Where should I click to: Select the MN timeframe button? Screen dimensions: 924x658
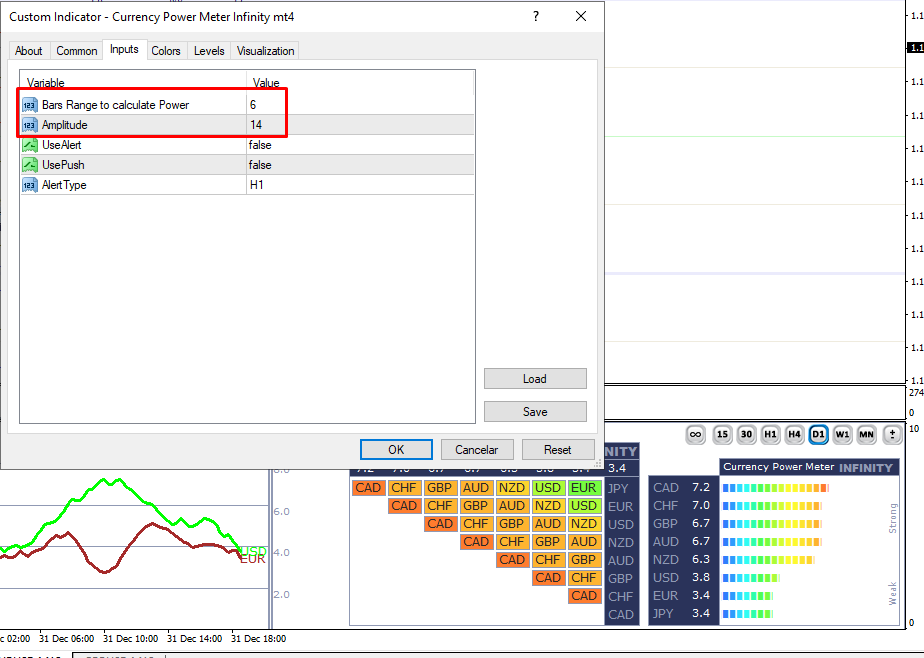click(x=866, y=435)
